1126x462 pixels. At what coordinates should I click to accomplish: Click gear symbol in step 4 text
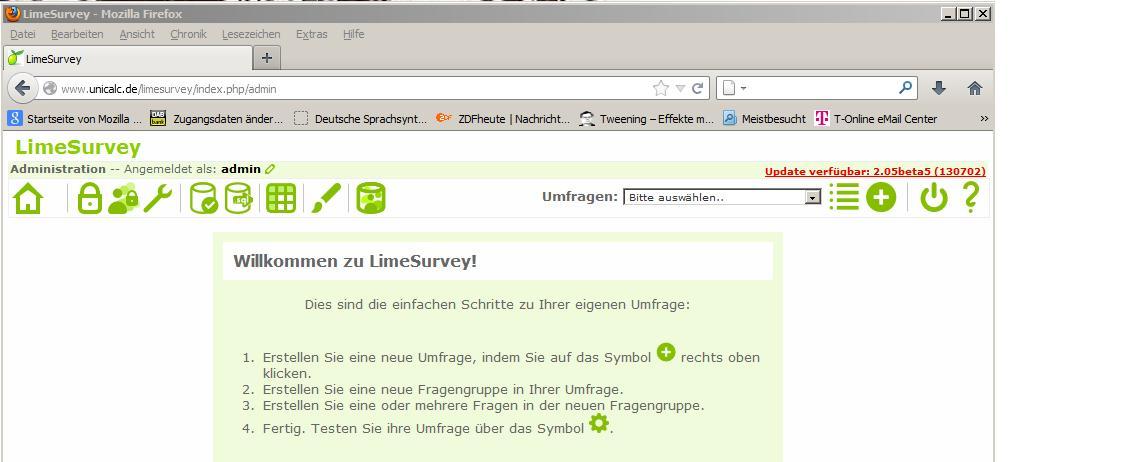coord(599,423)
